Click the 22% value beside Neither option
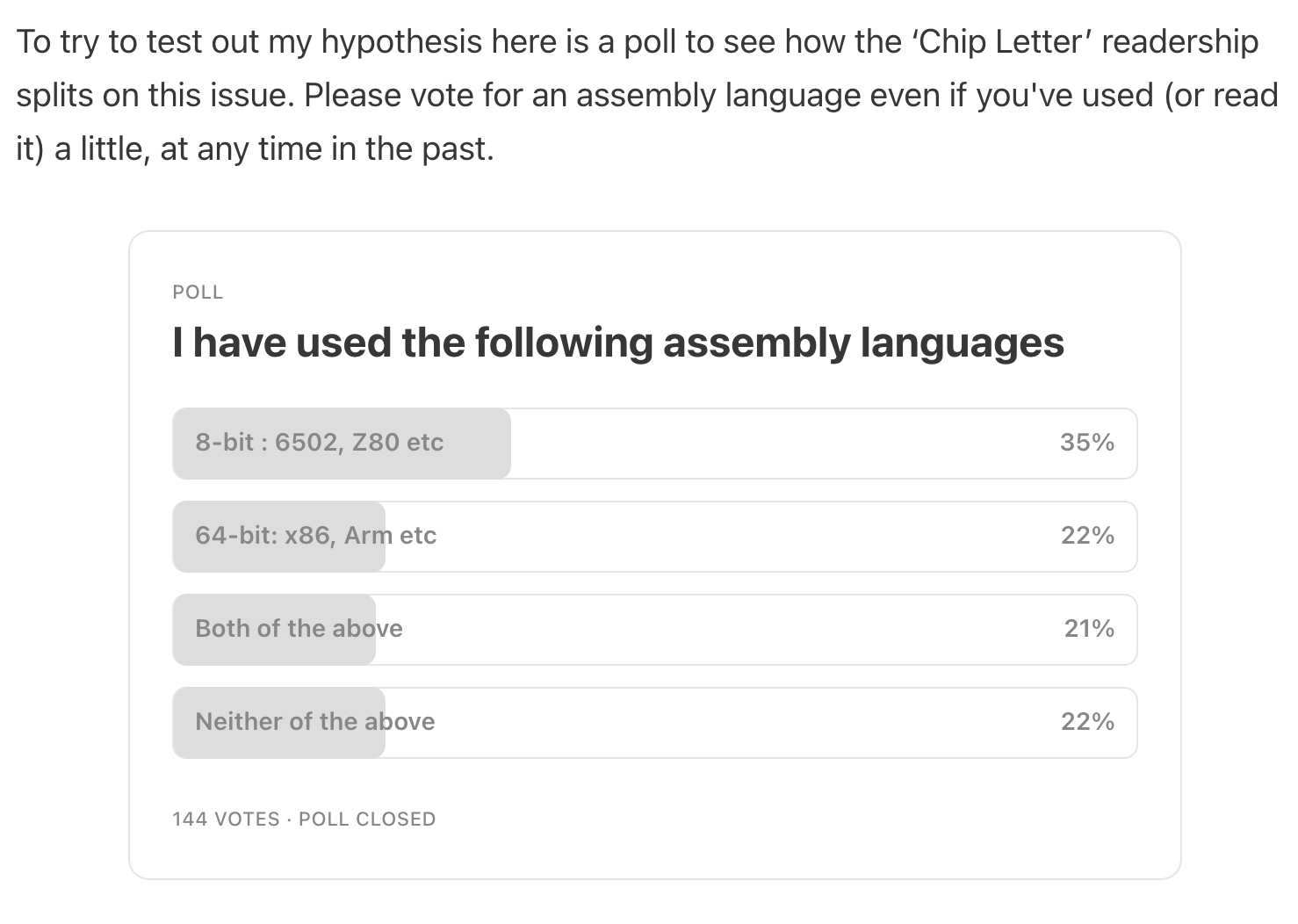1298x924 pixels. point(1087,721)
